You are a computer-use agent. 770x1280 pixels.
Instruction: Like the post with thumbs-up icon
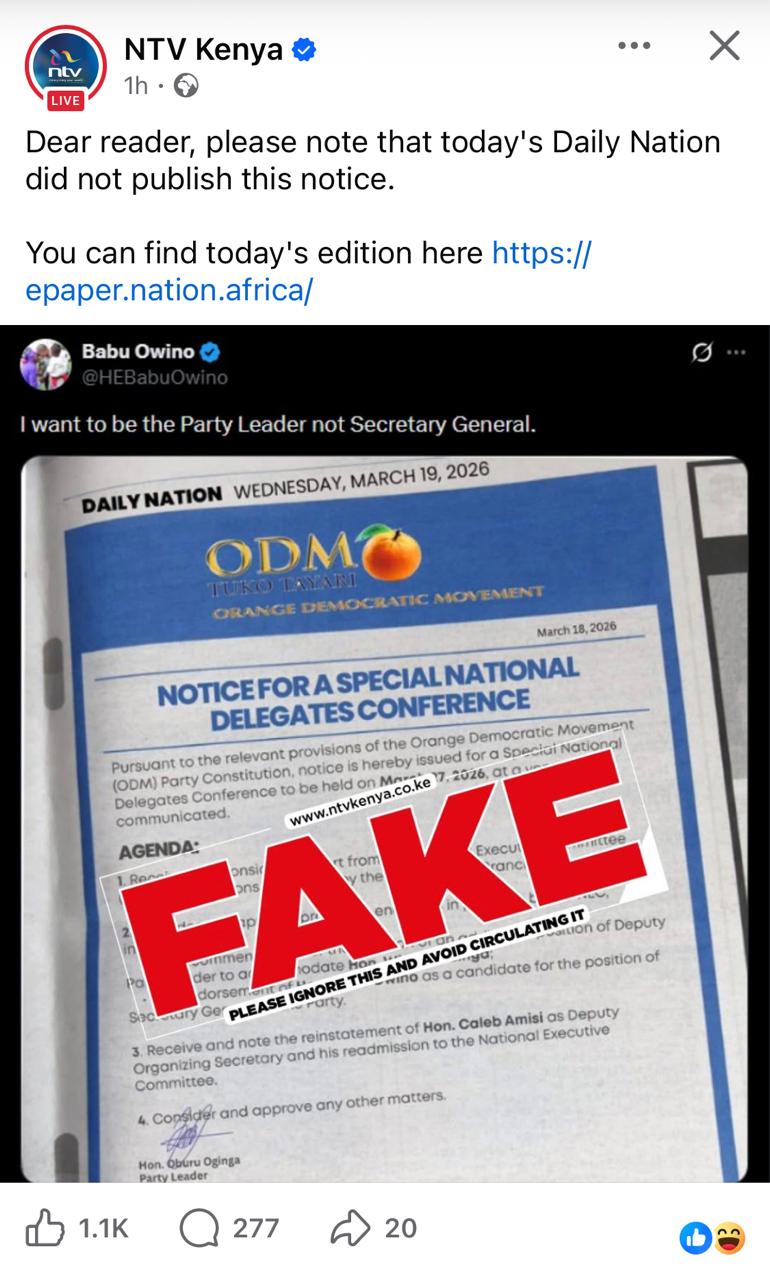45,1228
